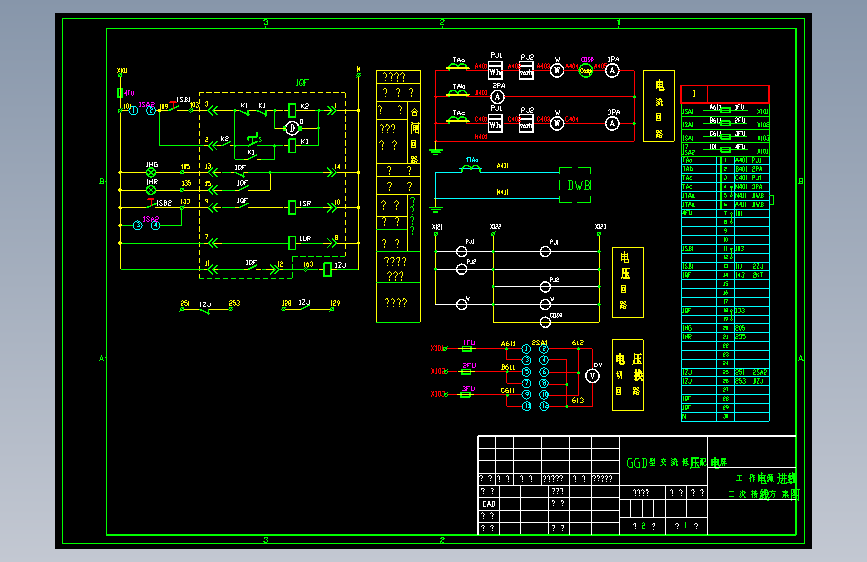Click the magenta 1FU fuse symbol
The height and width of the screenshot is (562, 867).
tap(467, 348)
